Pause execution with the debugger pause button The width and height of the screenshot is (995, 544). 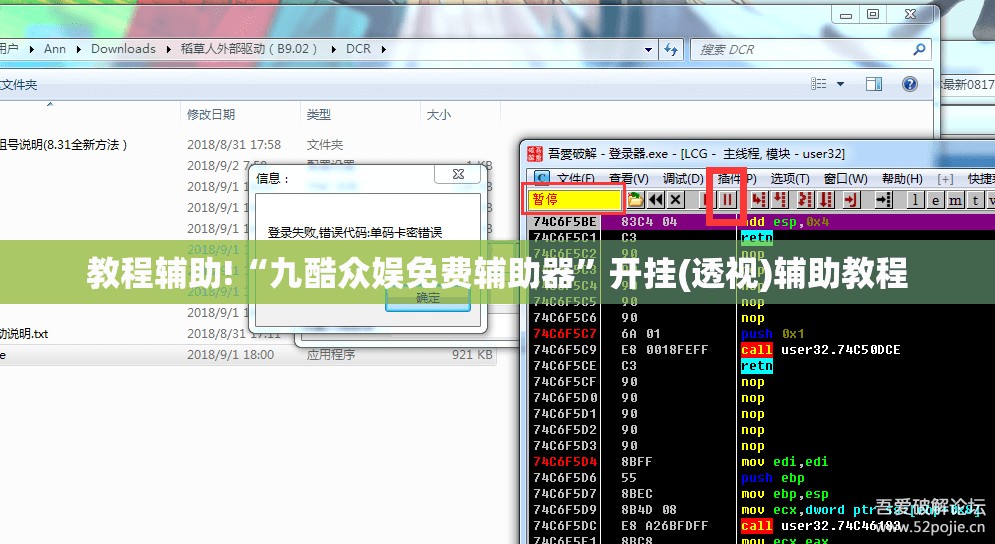(x=728, y=200)
